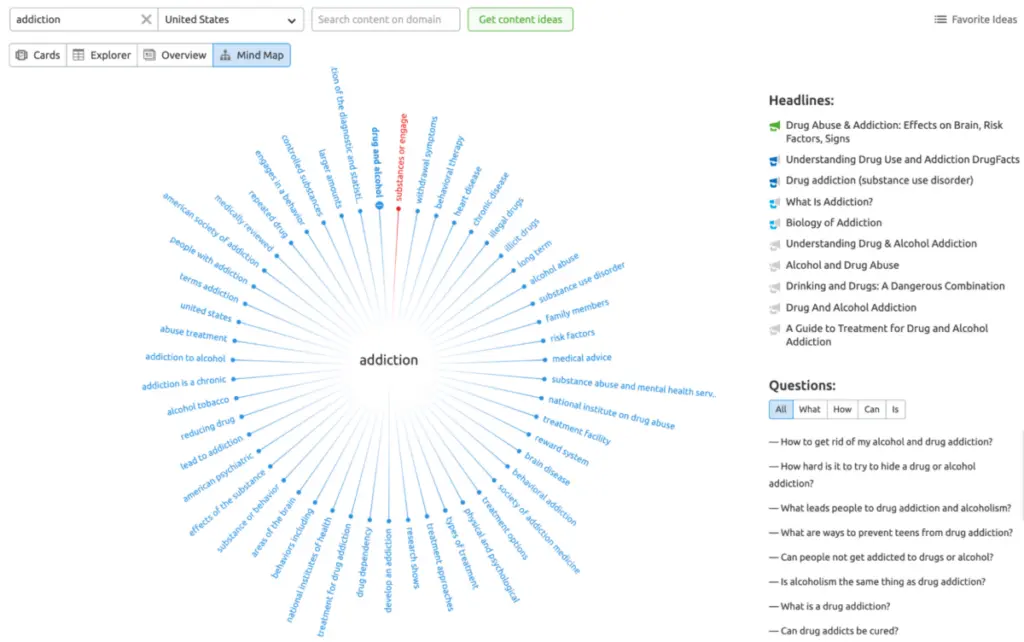1024x642 pixels.
Task: Click the Search content on domain field
Action: 385,19
